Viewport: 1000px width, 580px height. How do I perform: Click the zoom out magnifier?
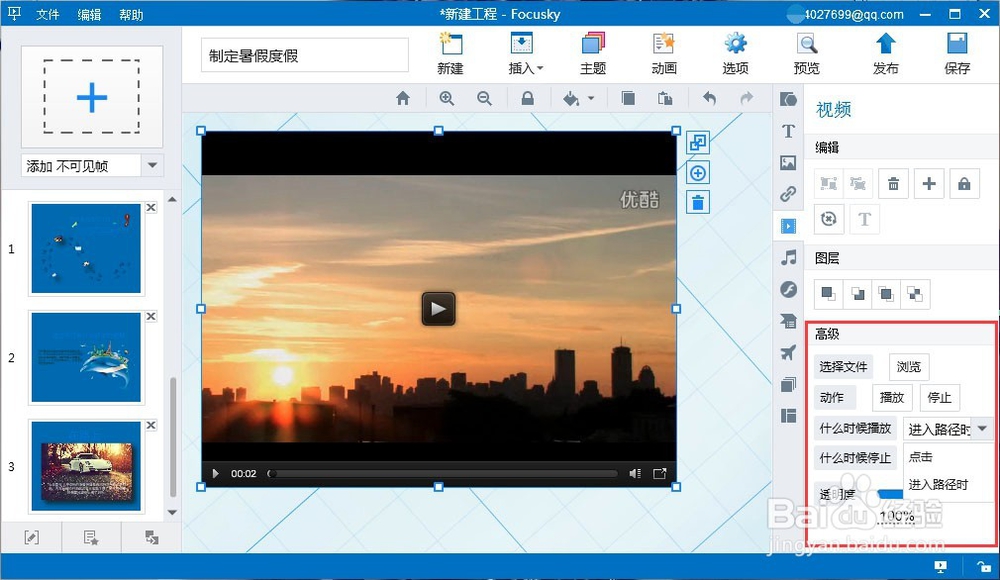point(484,98)
